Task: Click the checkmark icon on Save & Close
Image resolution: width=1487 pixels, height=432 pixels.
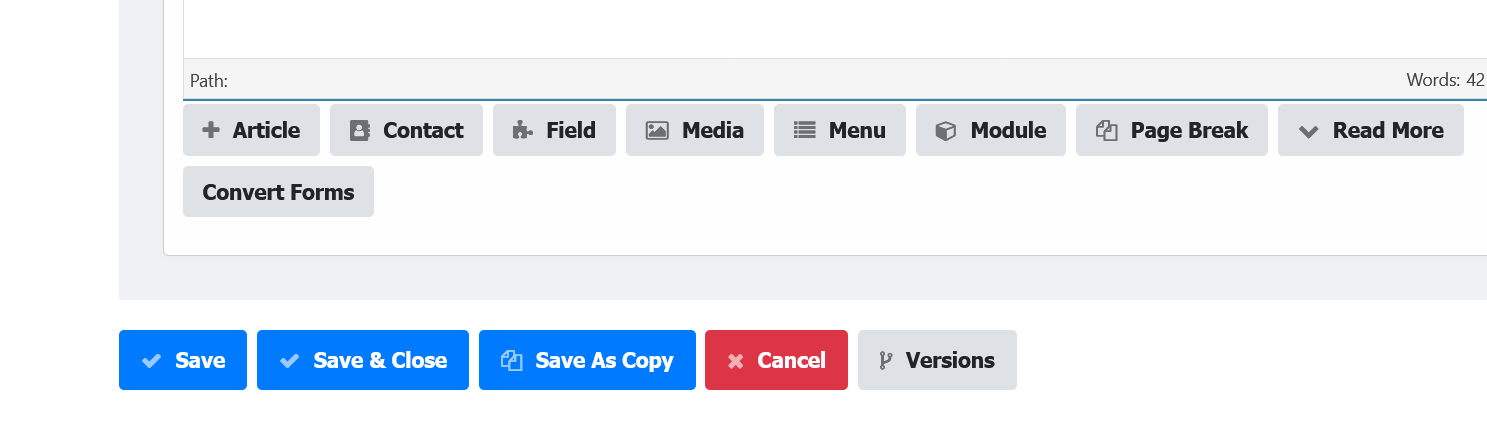Action: (x=289, y=360)
